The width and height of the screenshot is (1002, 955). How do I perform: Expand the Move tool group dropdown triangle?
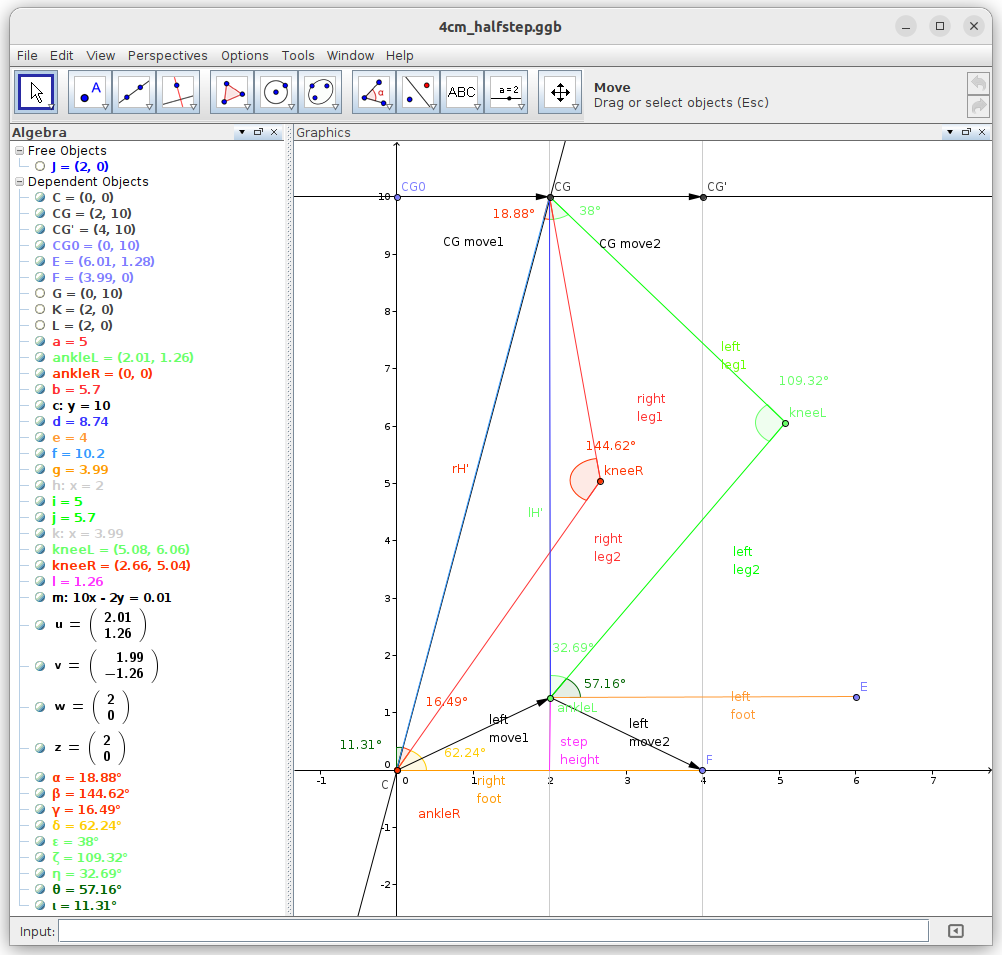pyautogui.click(x=52, y=107)
